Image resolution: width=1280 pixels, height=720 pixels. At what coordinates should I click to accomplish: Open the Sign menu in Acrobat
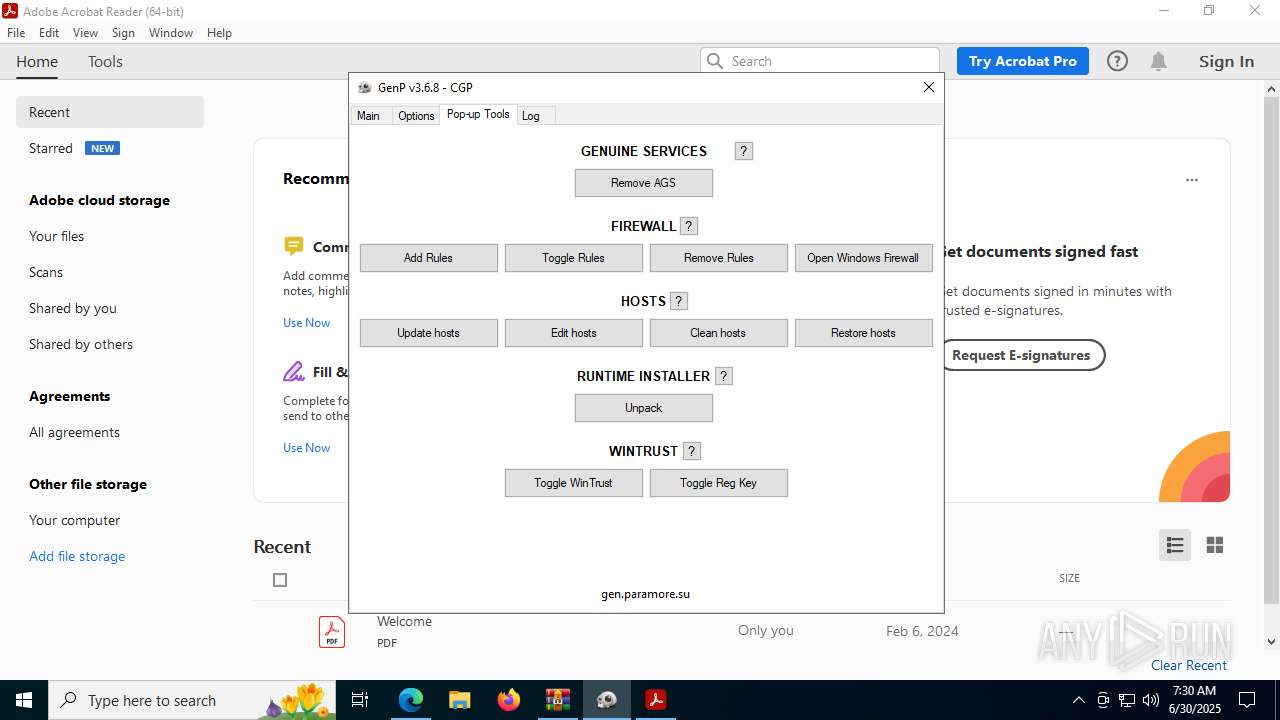click(123, 33)
